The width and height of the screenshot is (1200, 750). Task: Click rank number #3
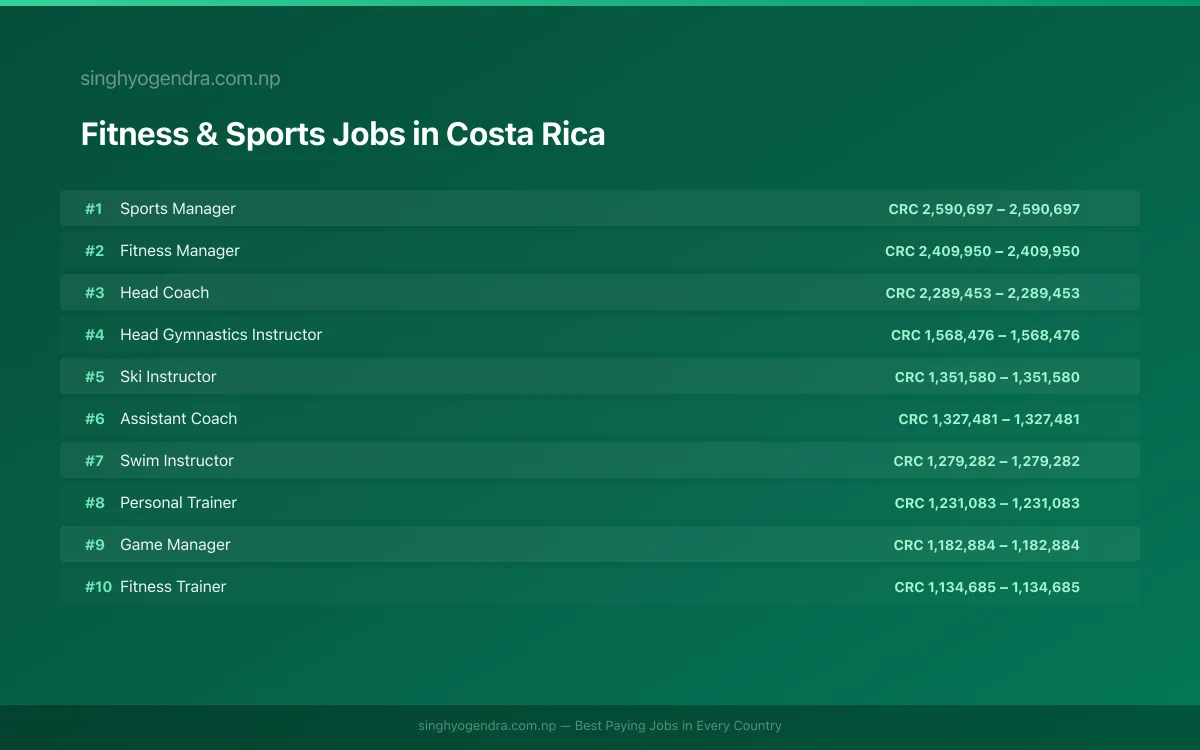coord(94,293)
